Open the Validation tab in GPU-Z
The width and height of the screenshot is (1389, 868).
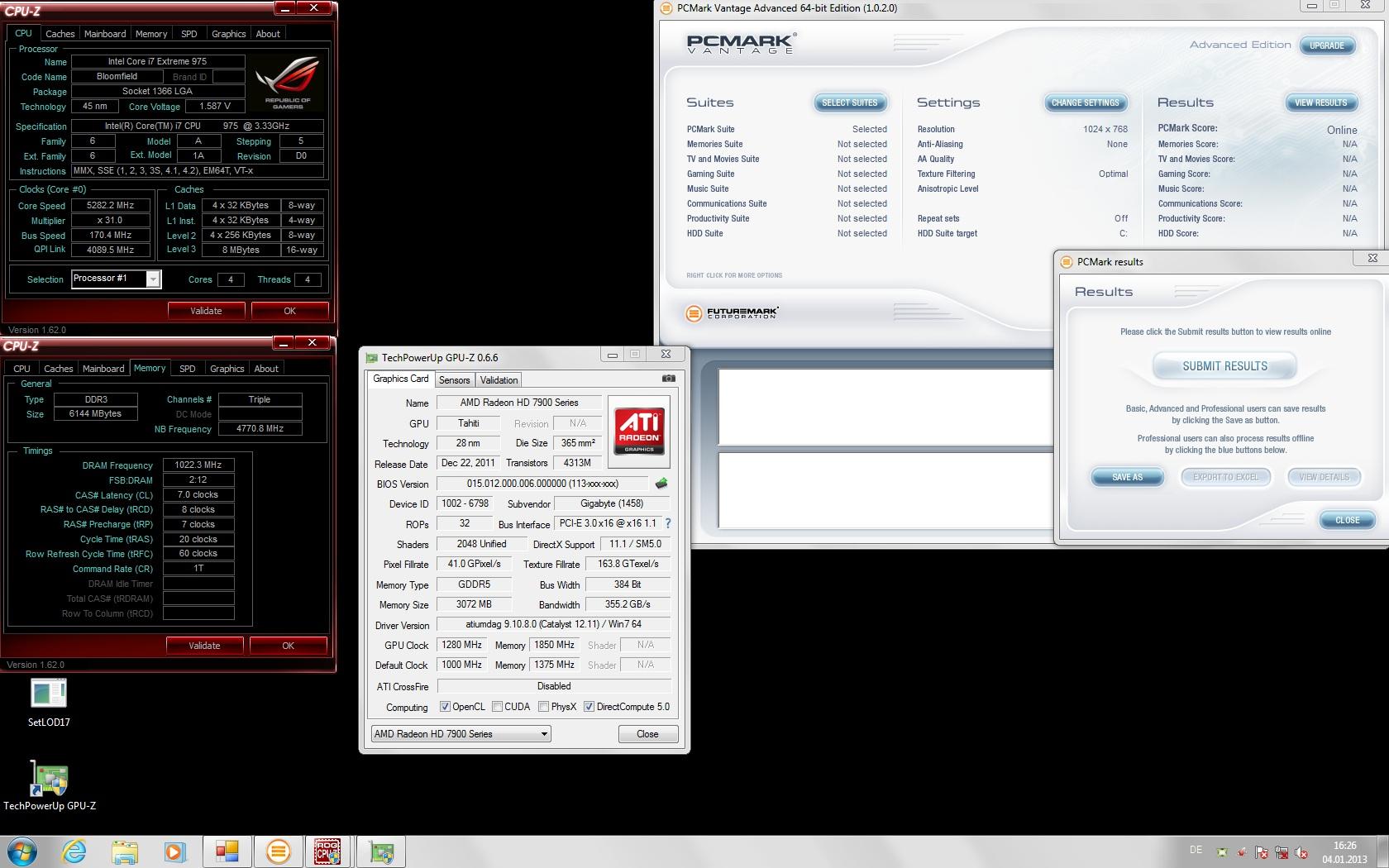tap(499, 380)
